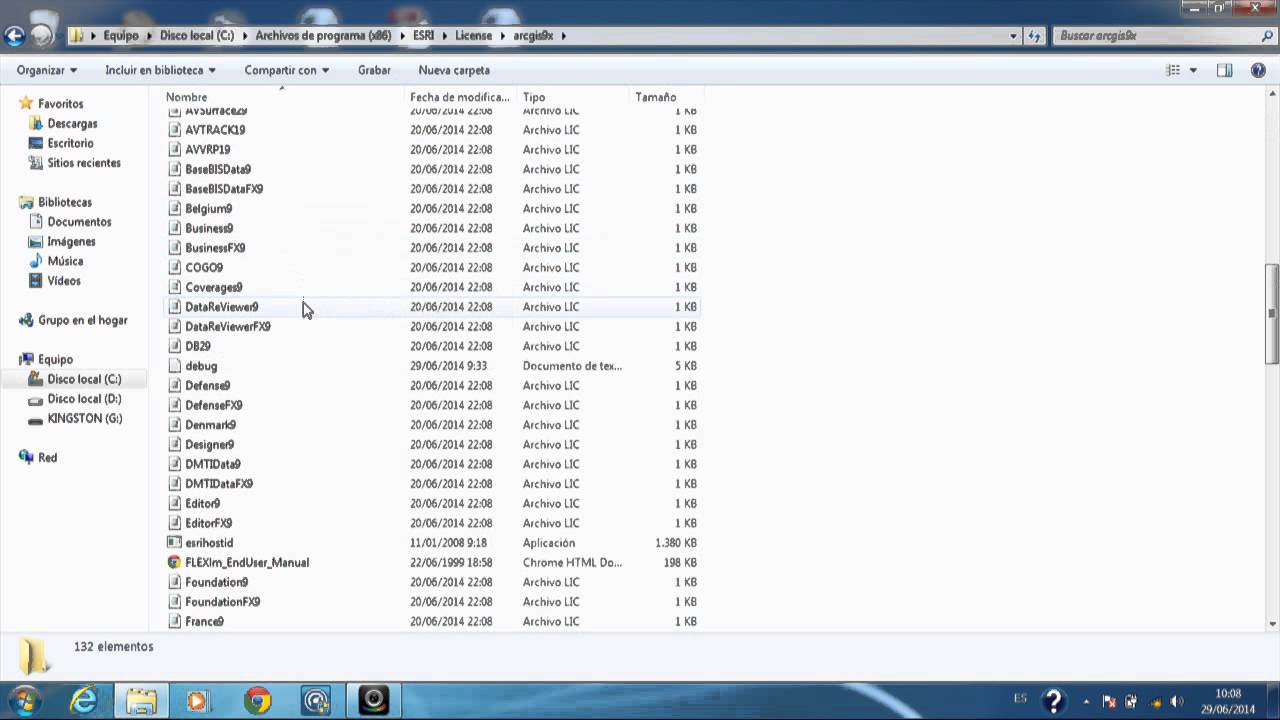Expand the chevron after arcgis9x in path
This screenshot has height=720, width=1280.
click(563, 35)
